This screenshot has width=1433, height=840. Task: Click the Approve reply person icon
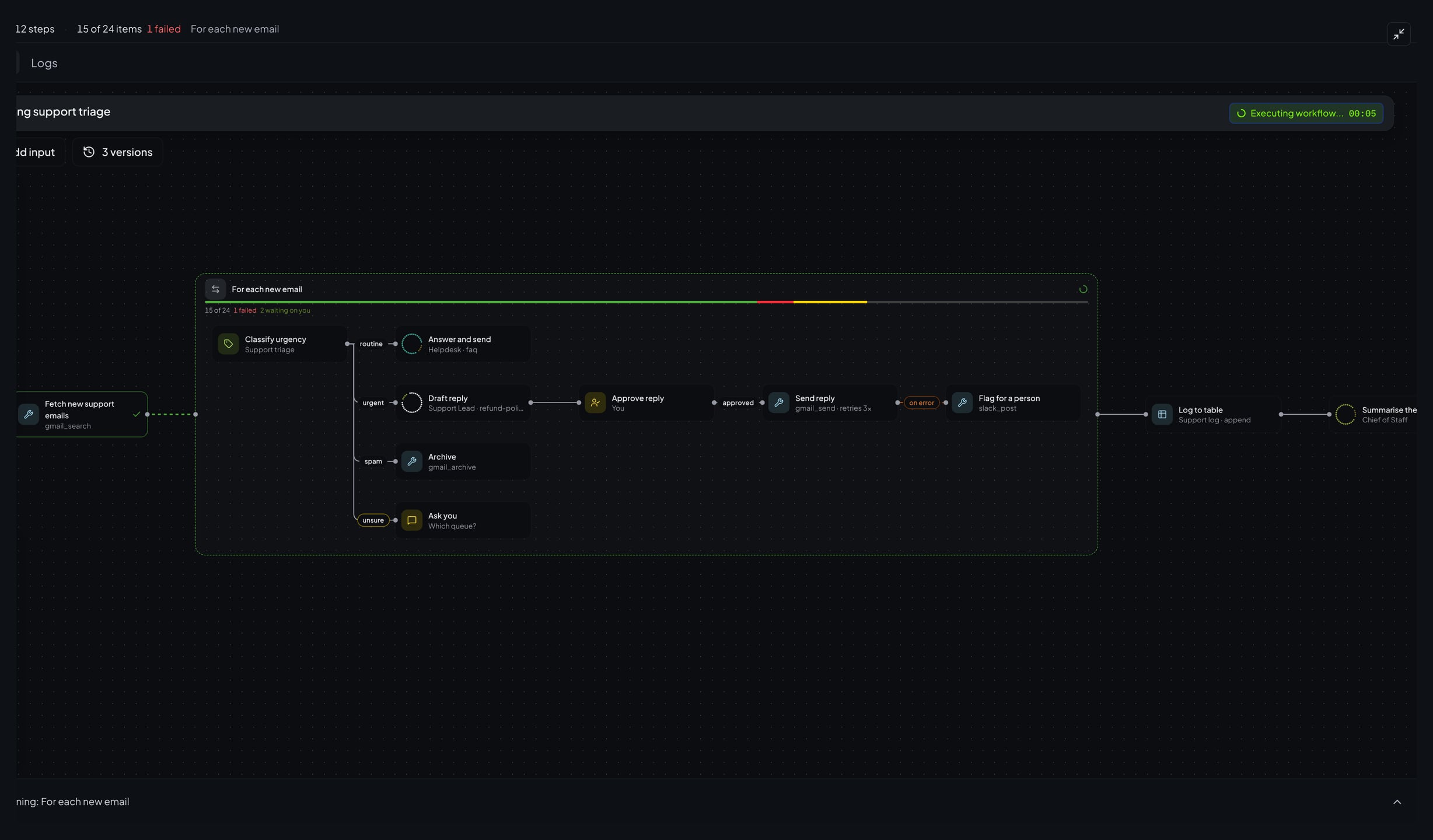click(595, 402)
